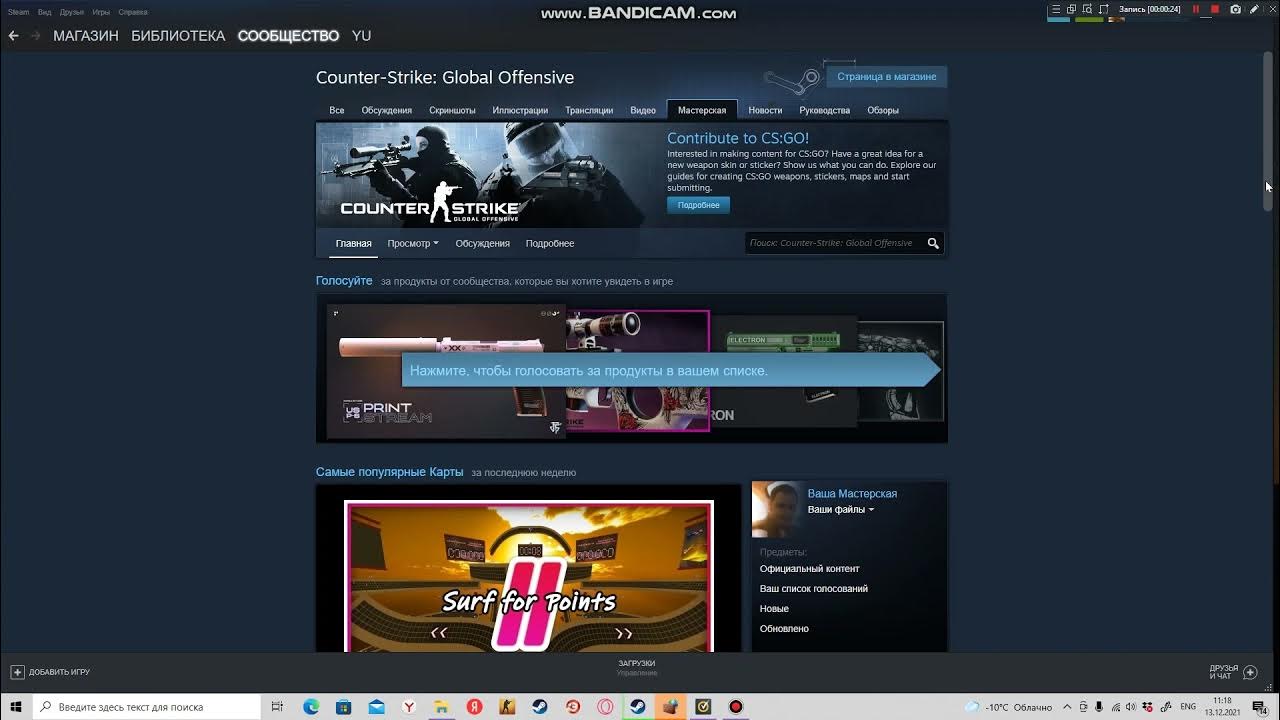Image resolution: width=1280 pixels, height=720 pixels.
Task: Open Opera browser from taskbar
Action: pyautogui.click(x=605, y=706)
